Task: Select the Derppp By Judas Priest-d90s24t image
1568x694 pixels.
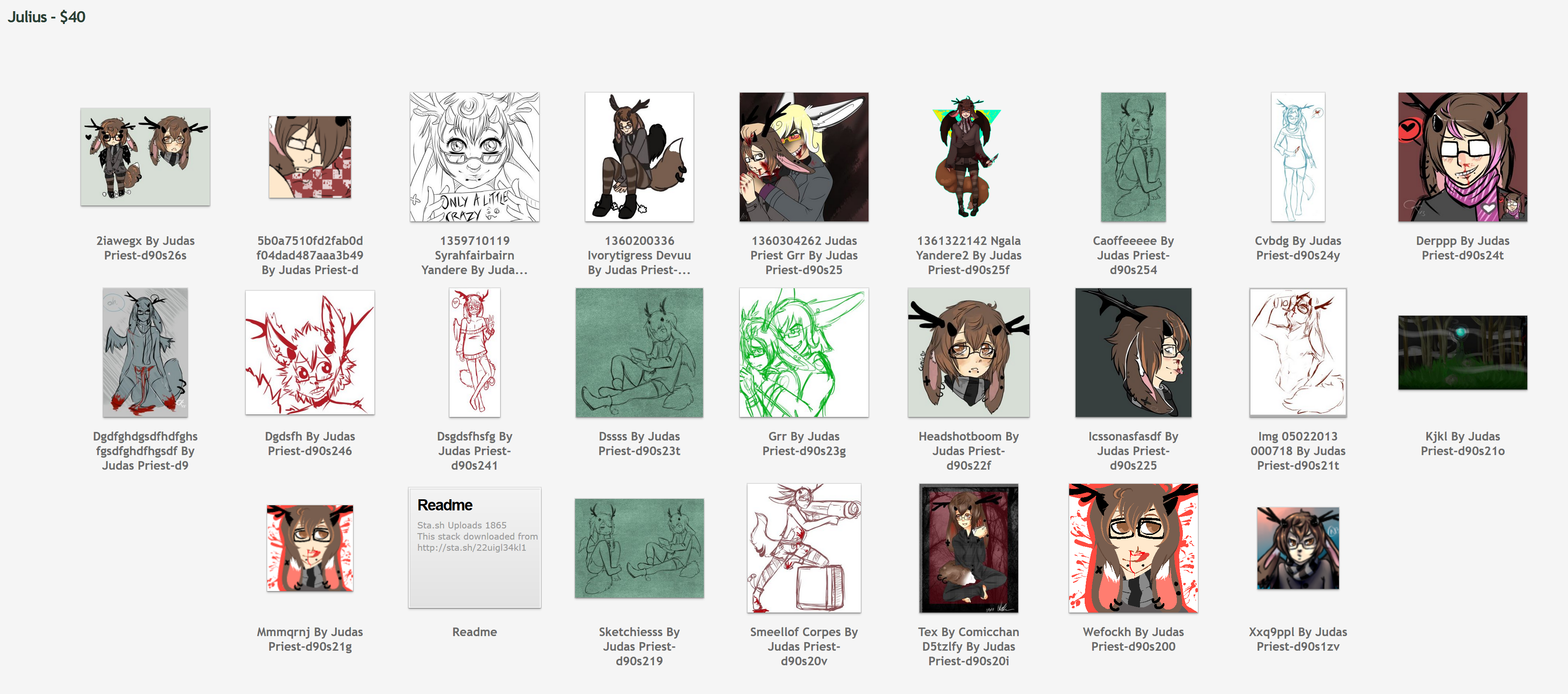Action: coord(1462,157)
